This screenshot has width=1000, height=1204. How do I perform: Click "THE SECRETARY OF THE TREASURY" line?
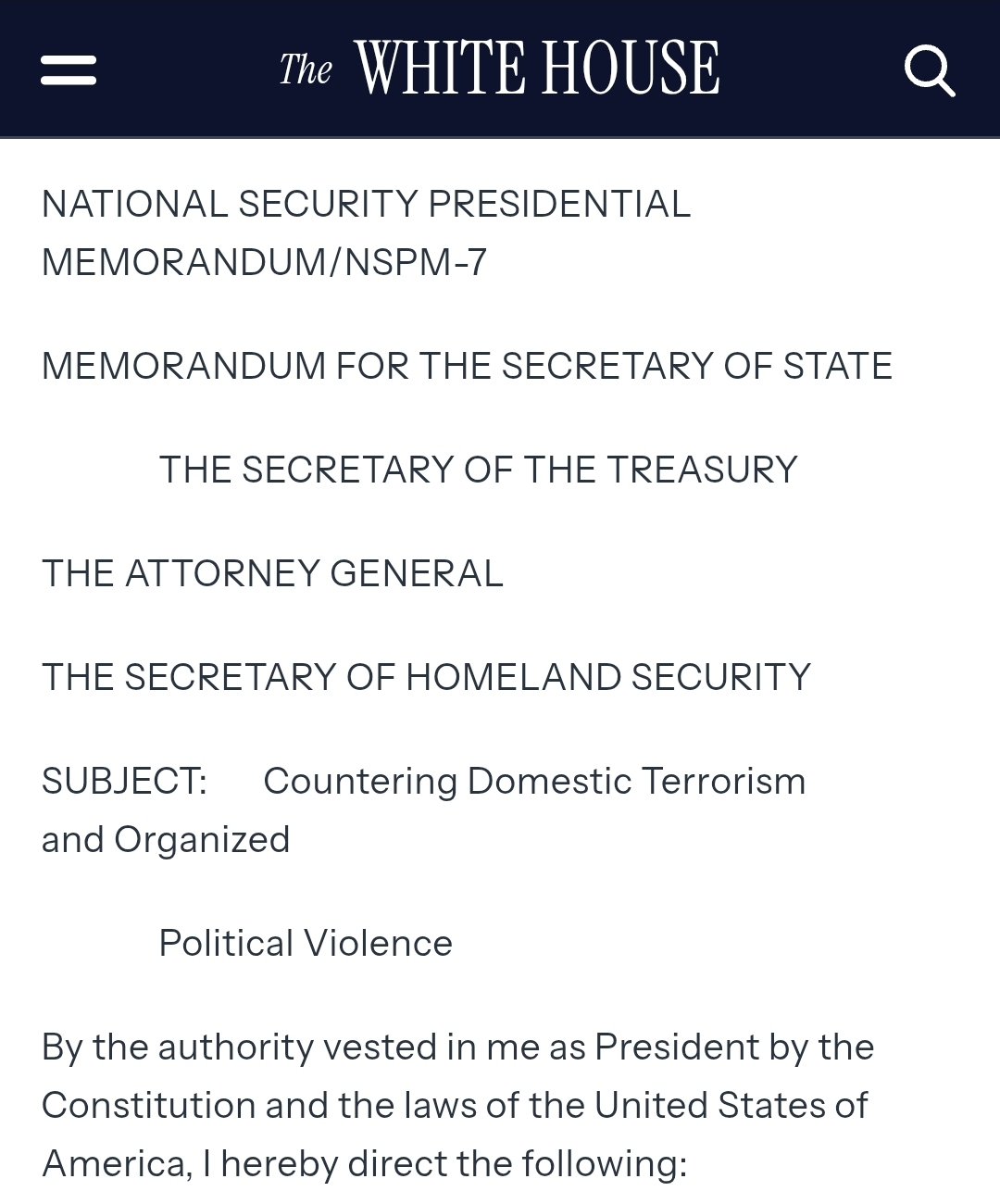(x=478, y=470)
